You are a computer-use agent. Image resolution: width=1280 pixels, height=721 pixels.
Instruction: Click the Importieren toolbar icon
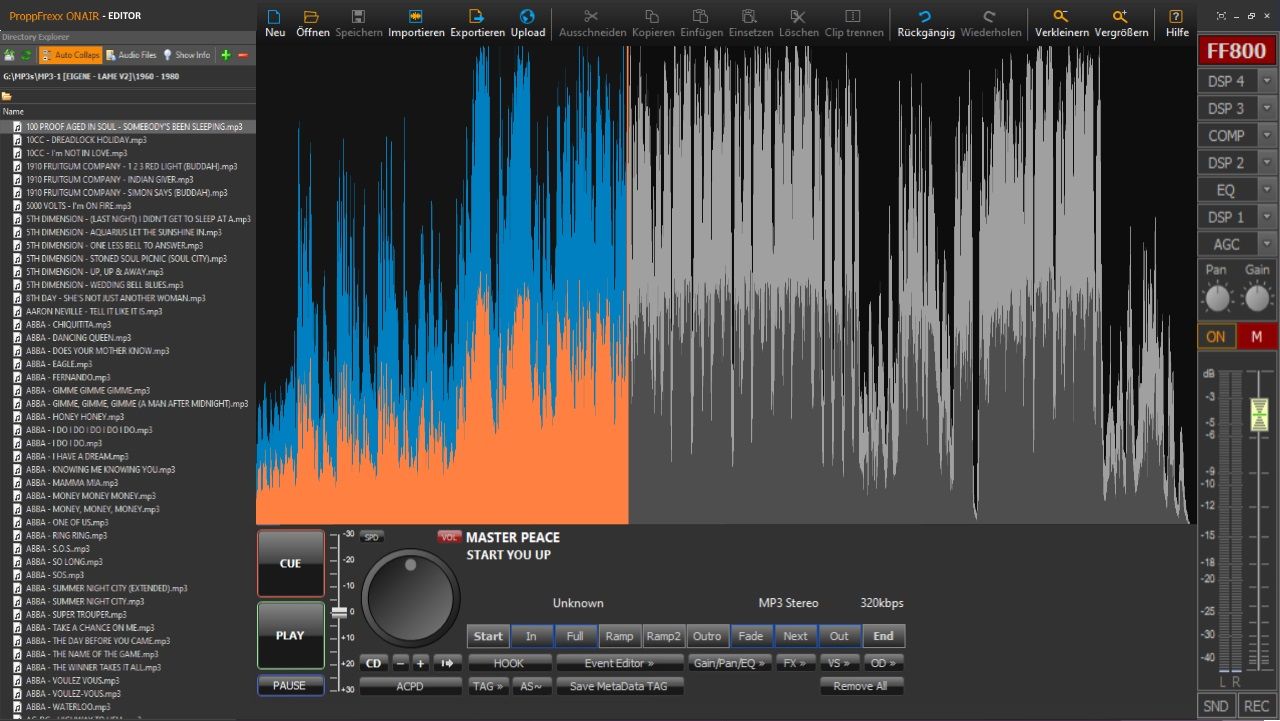416,17
